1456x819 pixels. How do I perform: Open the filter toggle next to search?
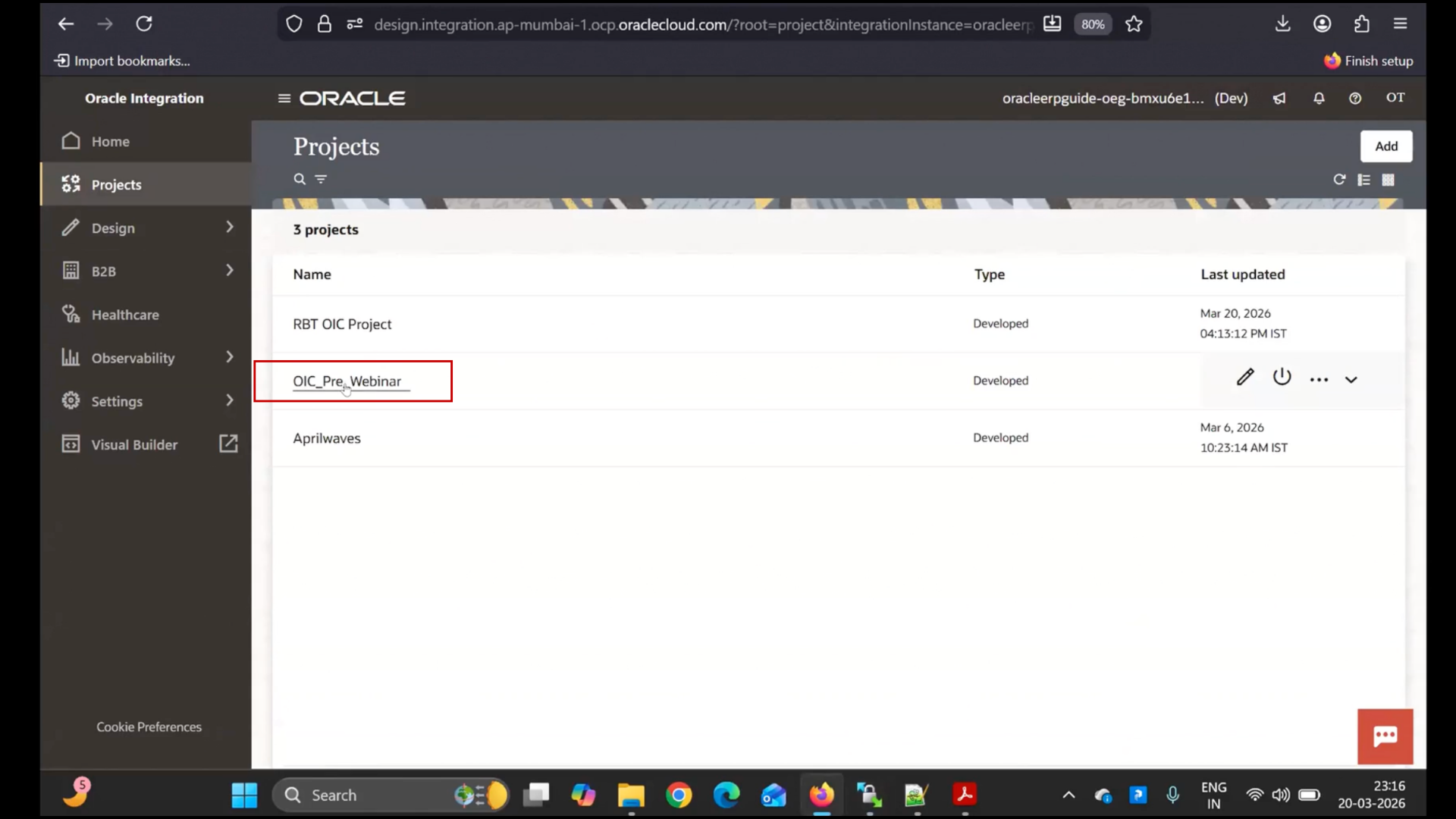pyautogui.click(x=322, y=179)
